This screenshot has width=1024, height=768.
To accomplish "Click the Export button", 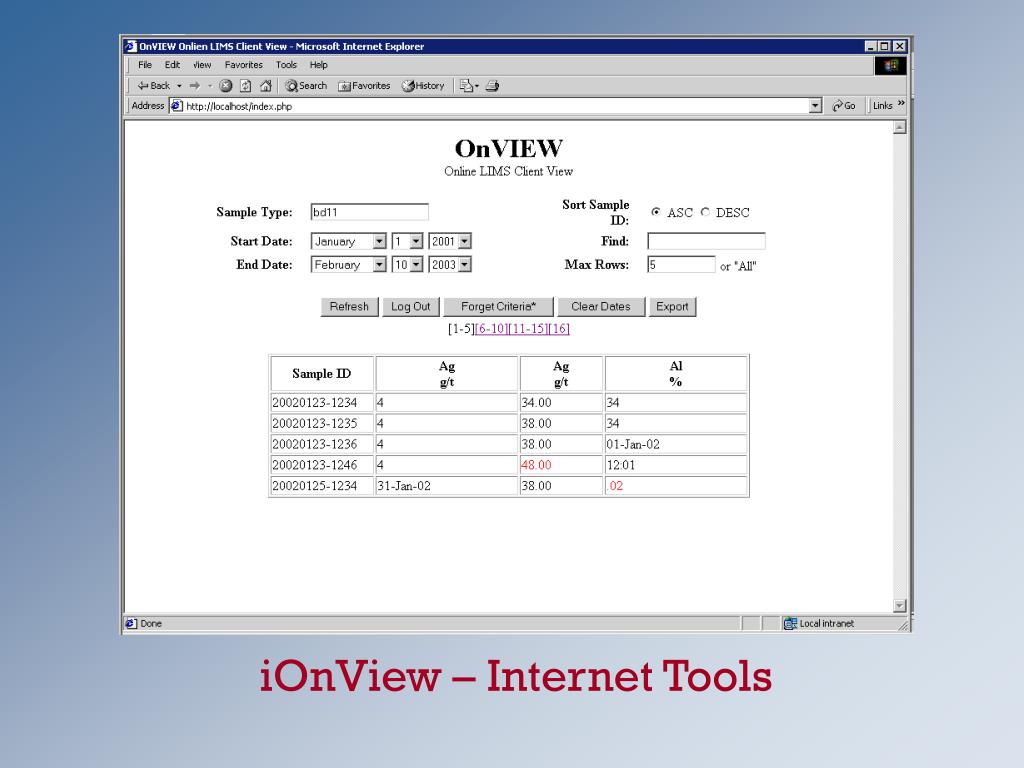I will [673, 307].
